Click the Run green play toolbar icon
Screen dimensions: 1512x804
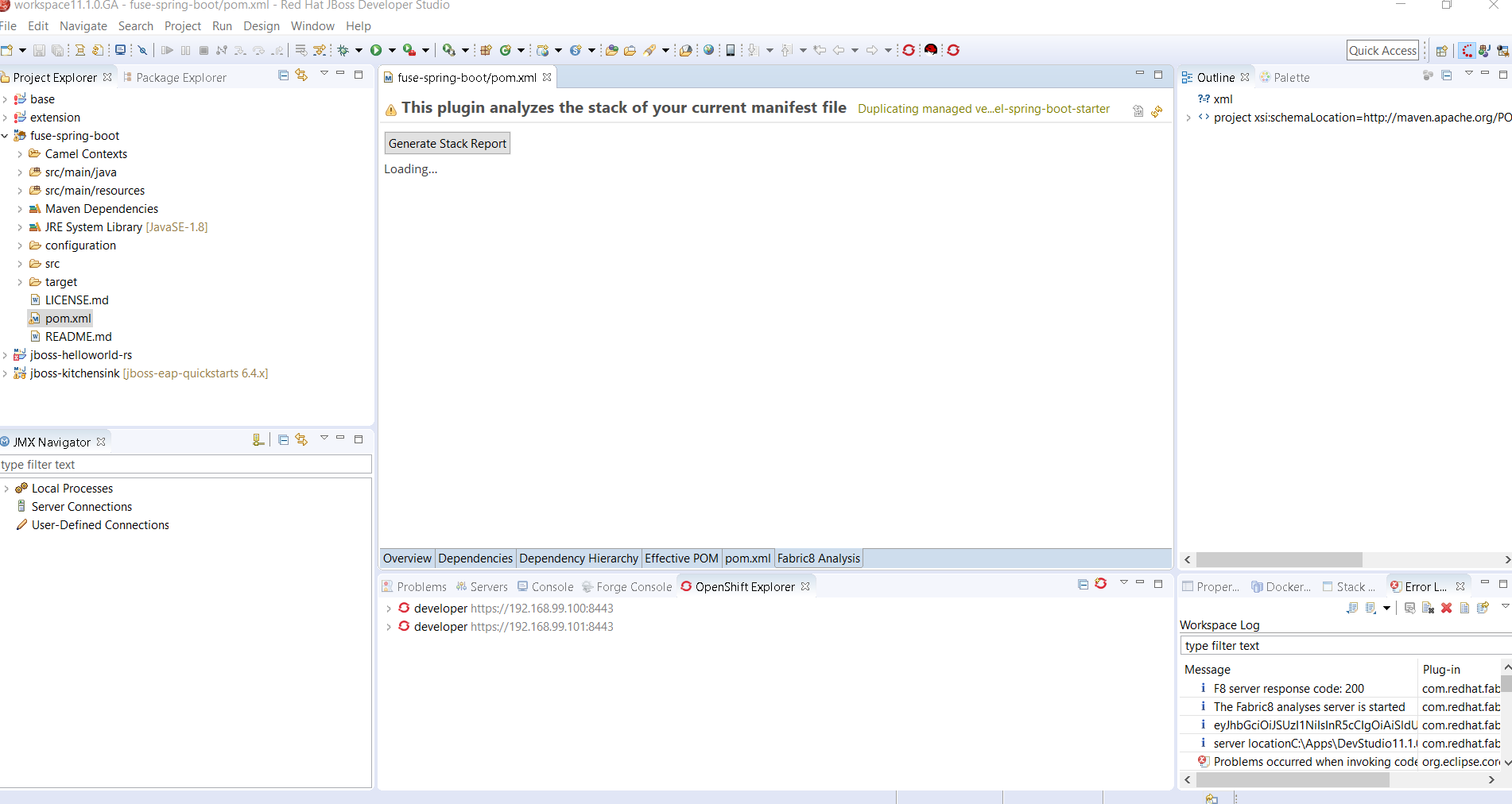tap(376, 50)
